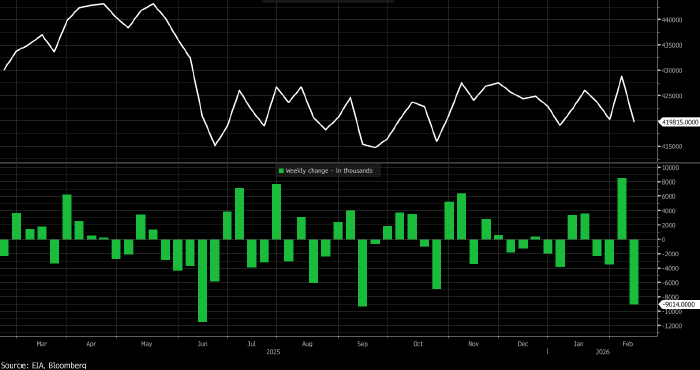Select the 415000 axis label

point(672,147)
